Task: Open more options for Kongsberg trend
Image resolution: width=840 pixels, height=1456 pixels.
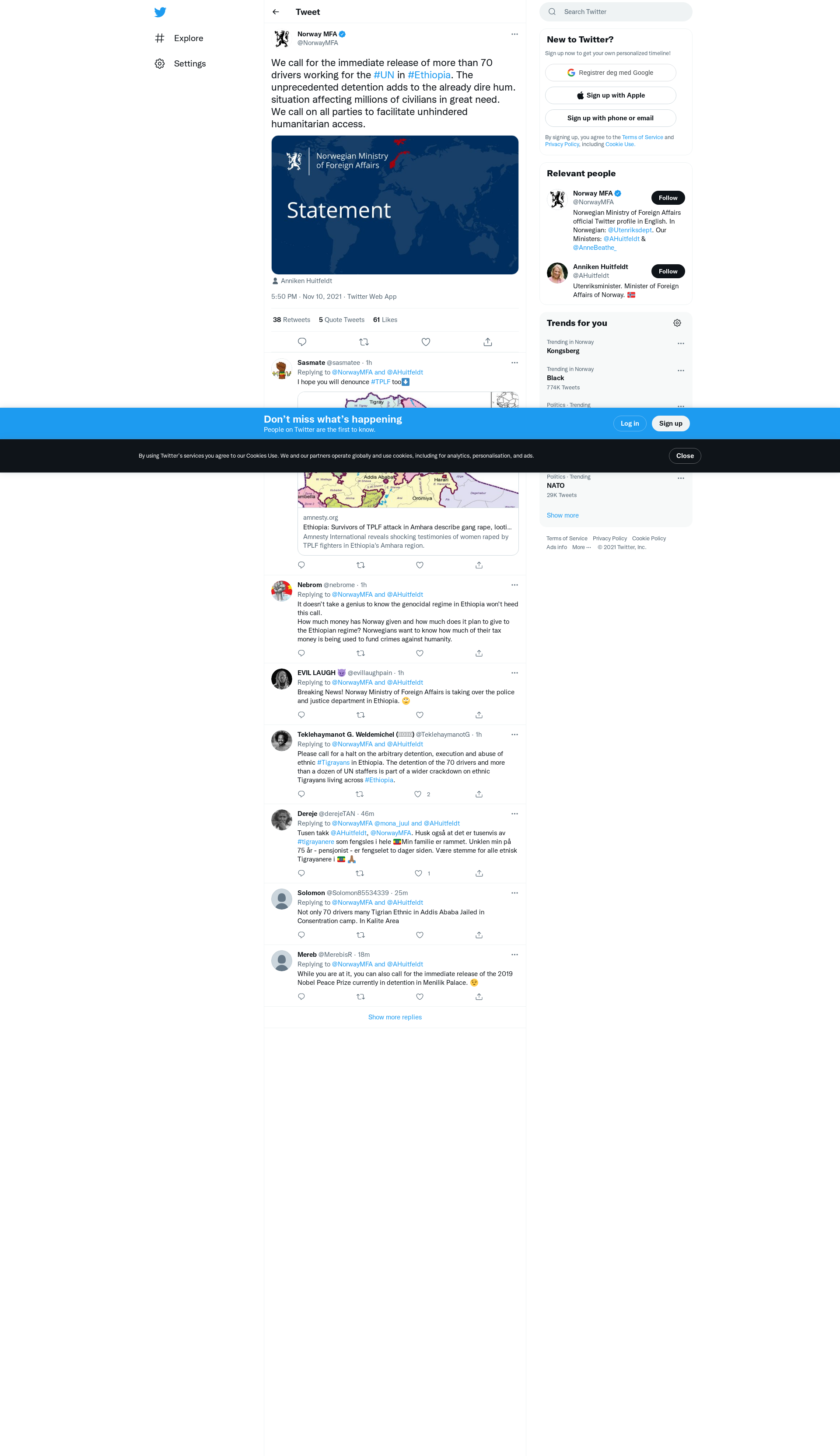Action: (x=681, y=344)
